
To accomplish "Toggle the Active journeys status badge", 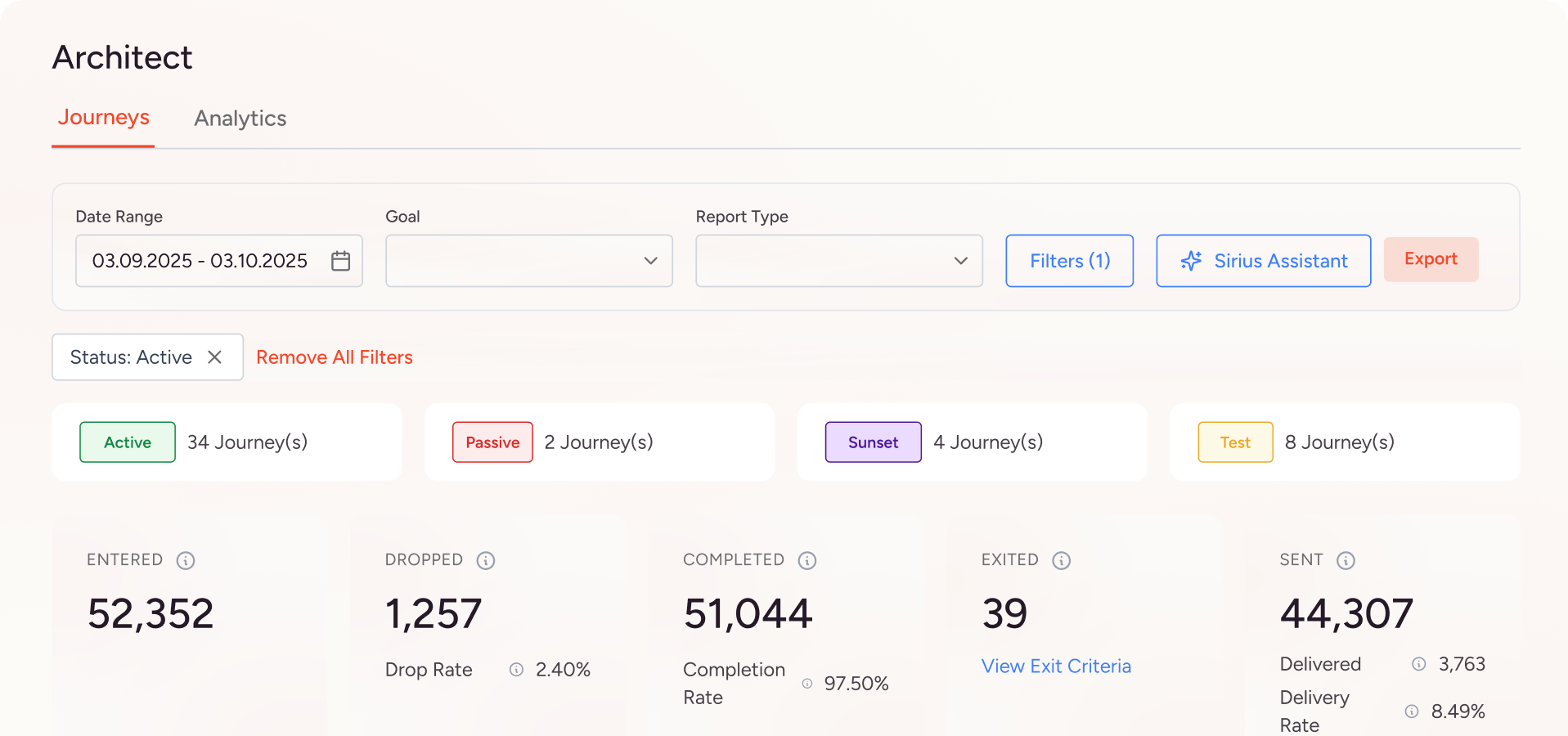I will click(x=128, y=442).
